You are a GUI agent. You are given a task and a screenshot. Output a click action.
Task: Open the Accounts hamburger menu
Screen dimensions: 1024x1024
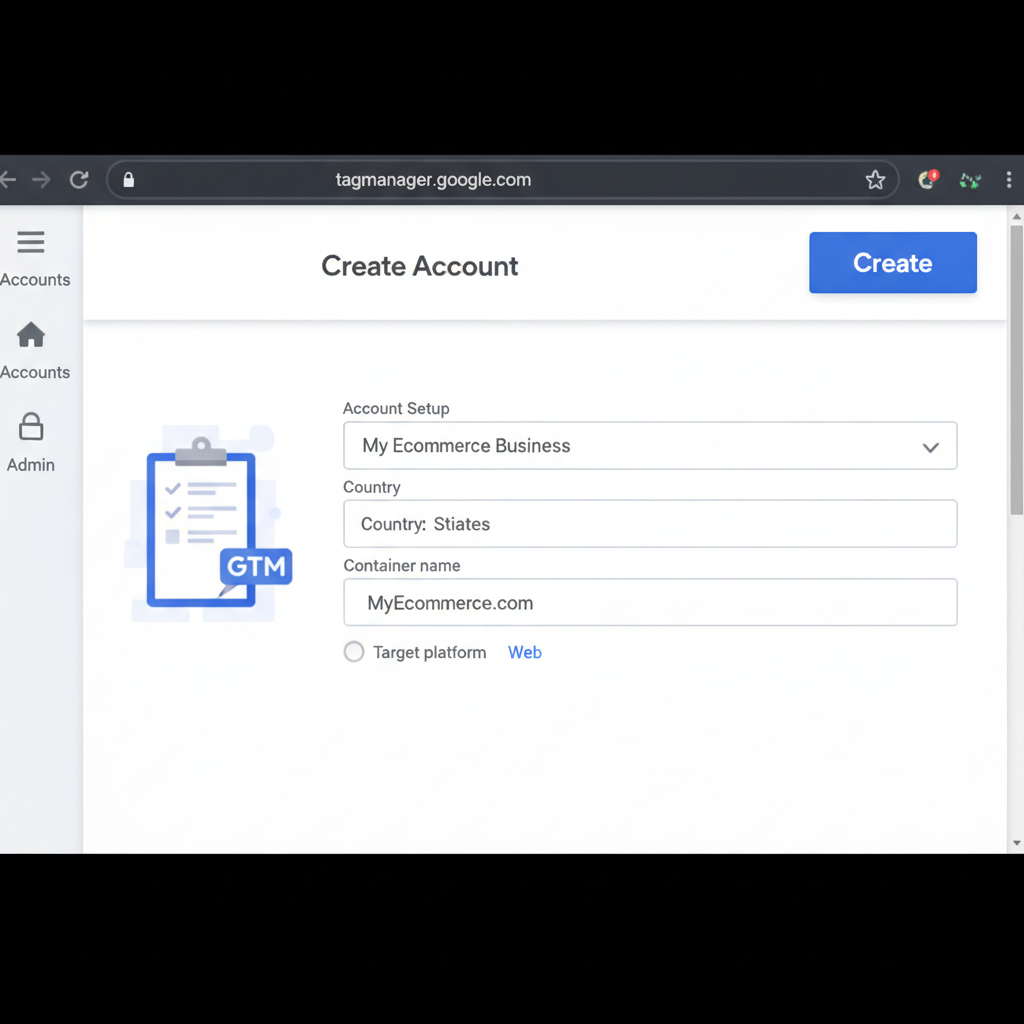30,242
